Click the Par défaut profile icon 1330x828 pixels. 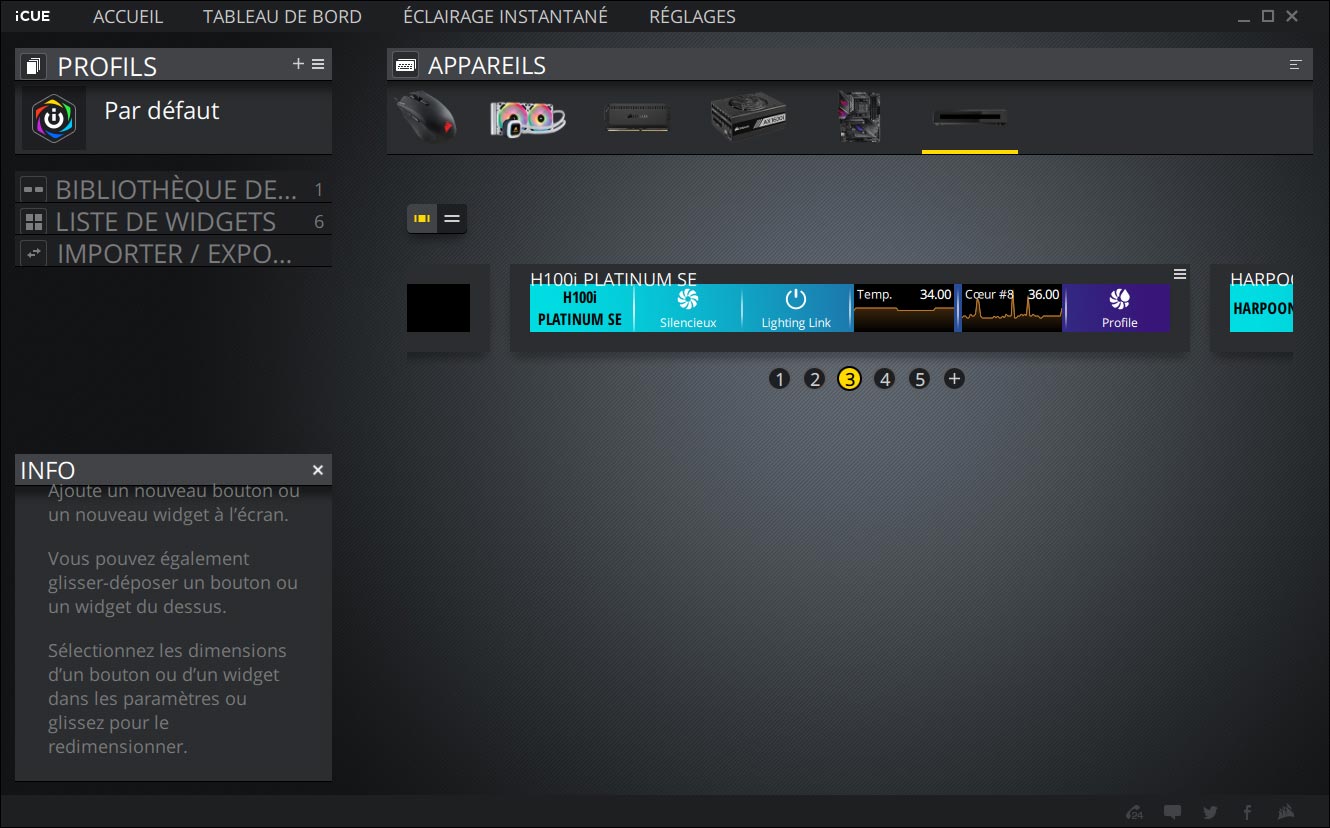54,118
